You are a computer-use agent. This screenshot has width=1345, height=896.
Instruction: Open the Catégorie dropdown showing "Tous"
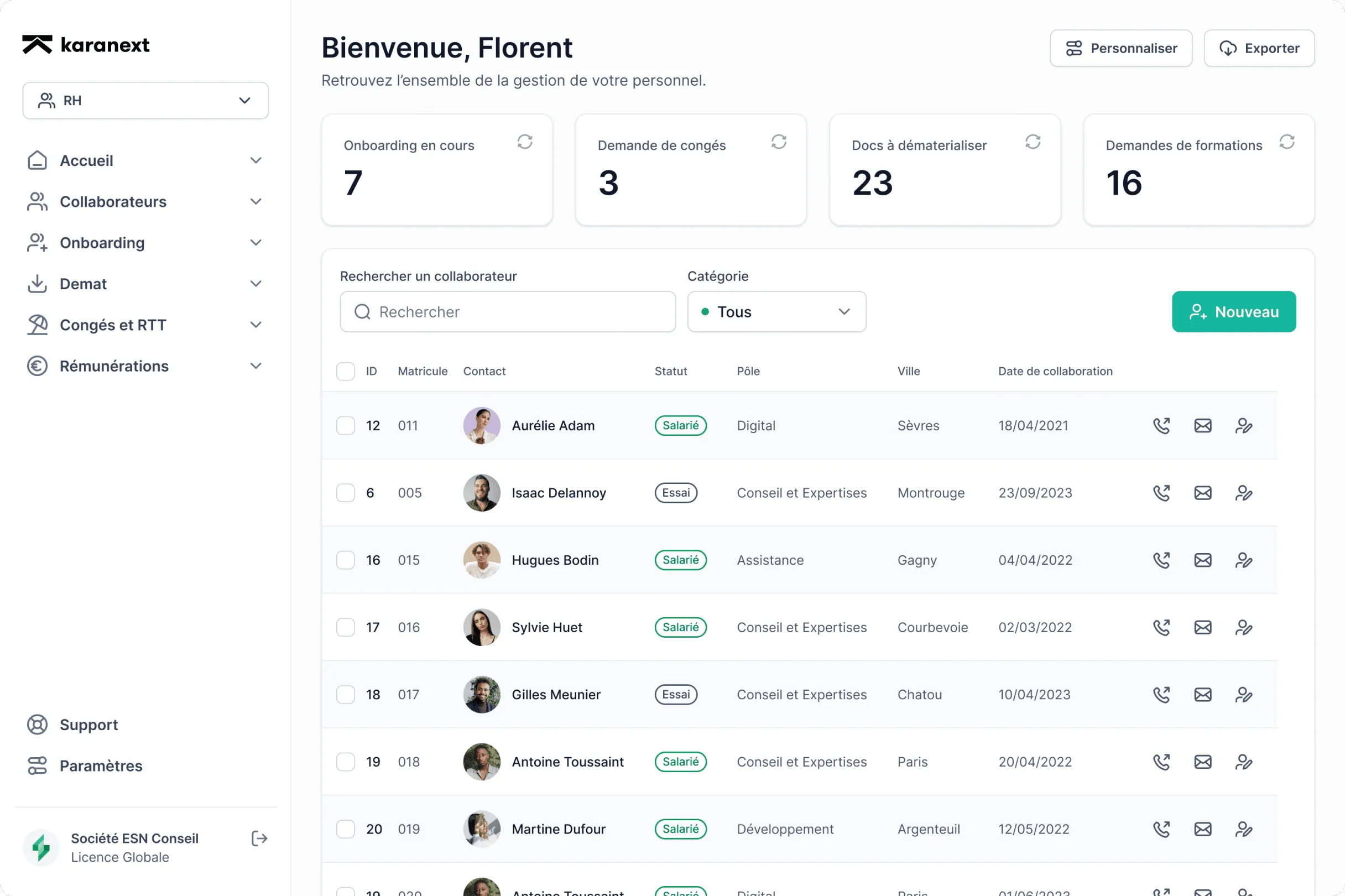[776, 311]
